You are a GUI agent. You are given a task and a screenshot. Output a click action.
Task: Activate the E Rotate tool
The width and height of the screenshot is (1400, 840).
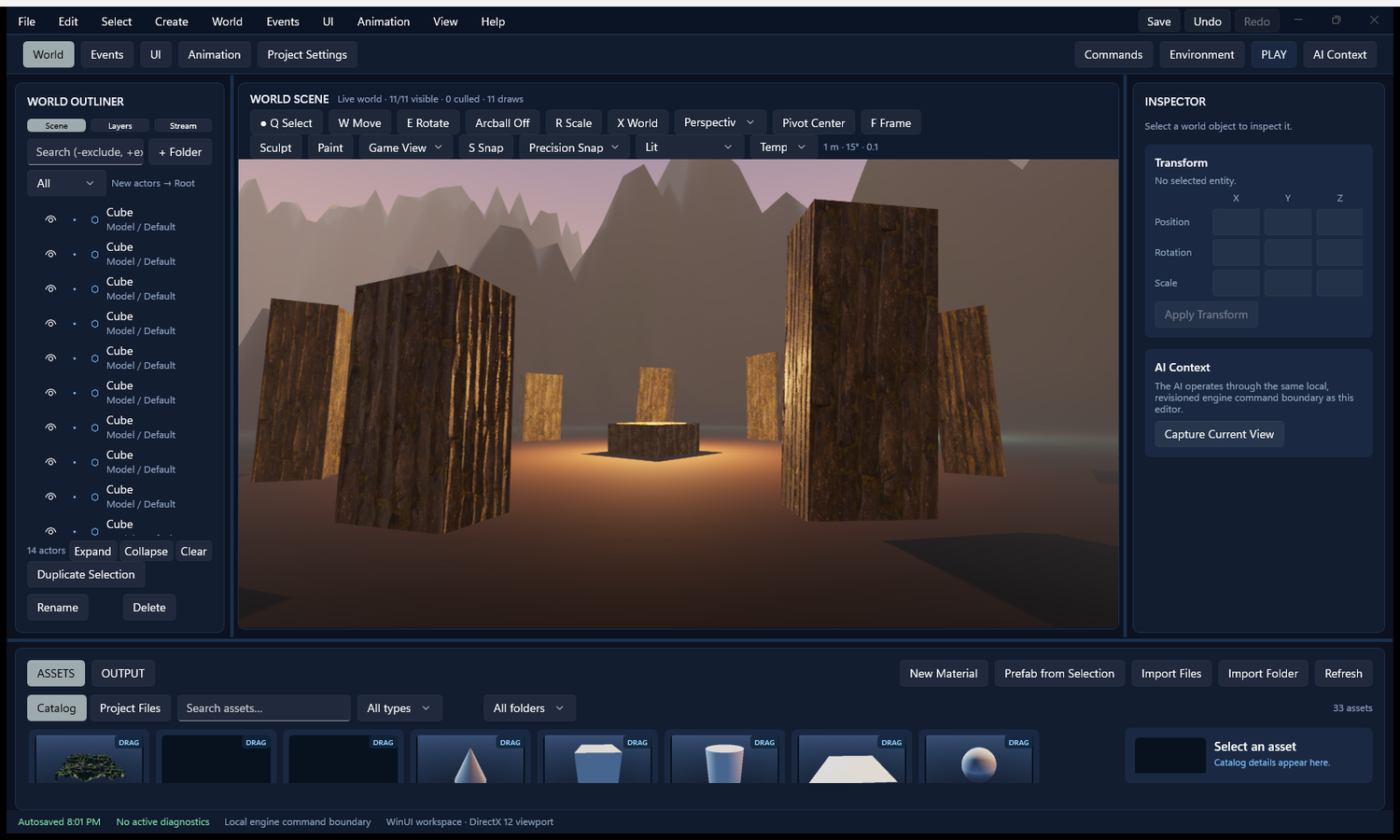coord(427,123)
